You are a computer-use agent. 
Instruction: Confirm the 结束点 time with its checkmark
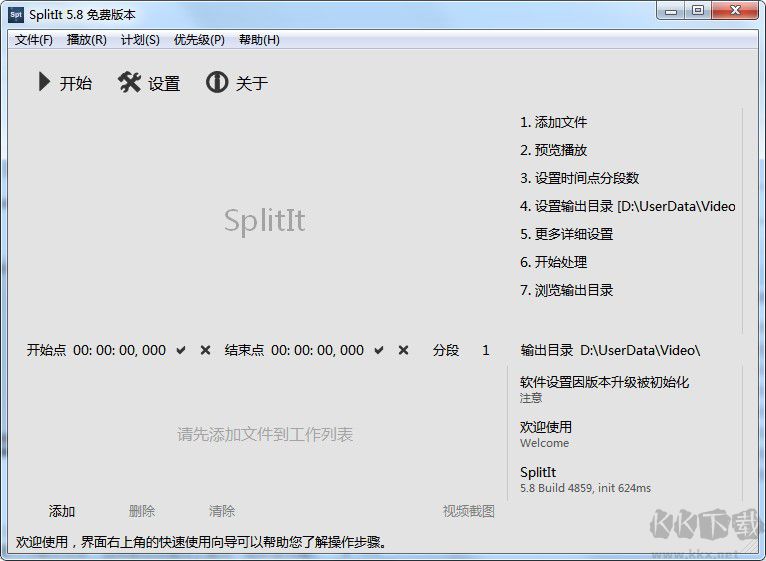379,350
